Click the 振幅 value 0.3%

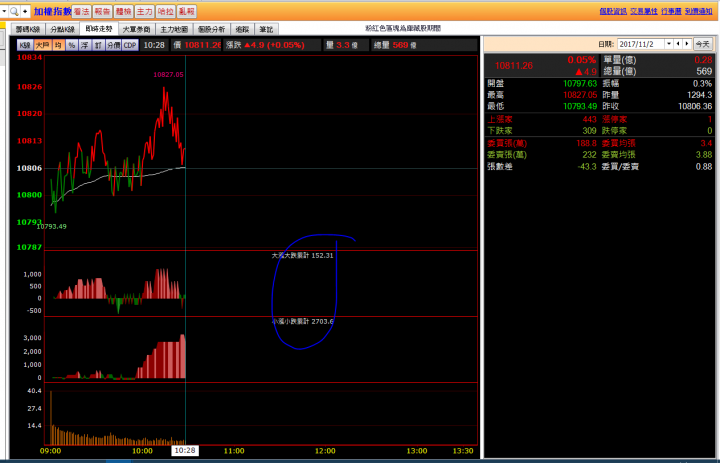[x=703, y=84]
